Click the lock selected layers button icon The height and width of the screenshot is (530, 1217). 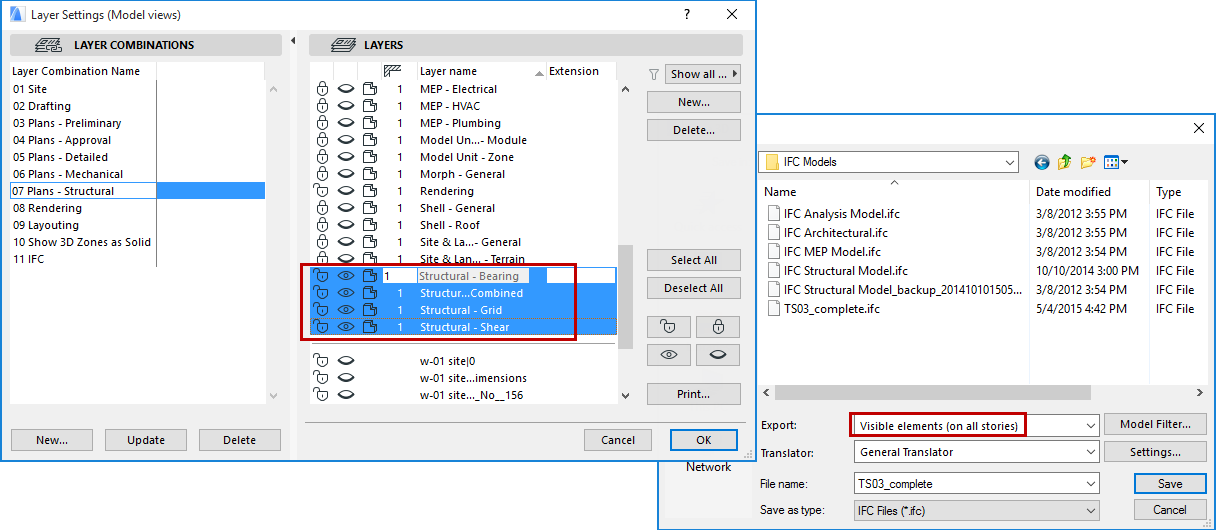718,327
